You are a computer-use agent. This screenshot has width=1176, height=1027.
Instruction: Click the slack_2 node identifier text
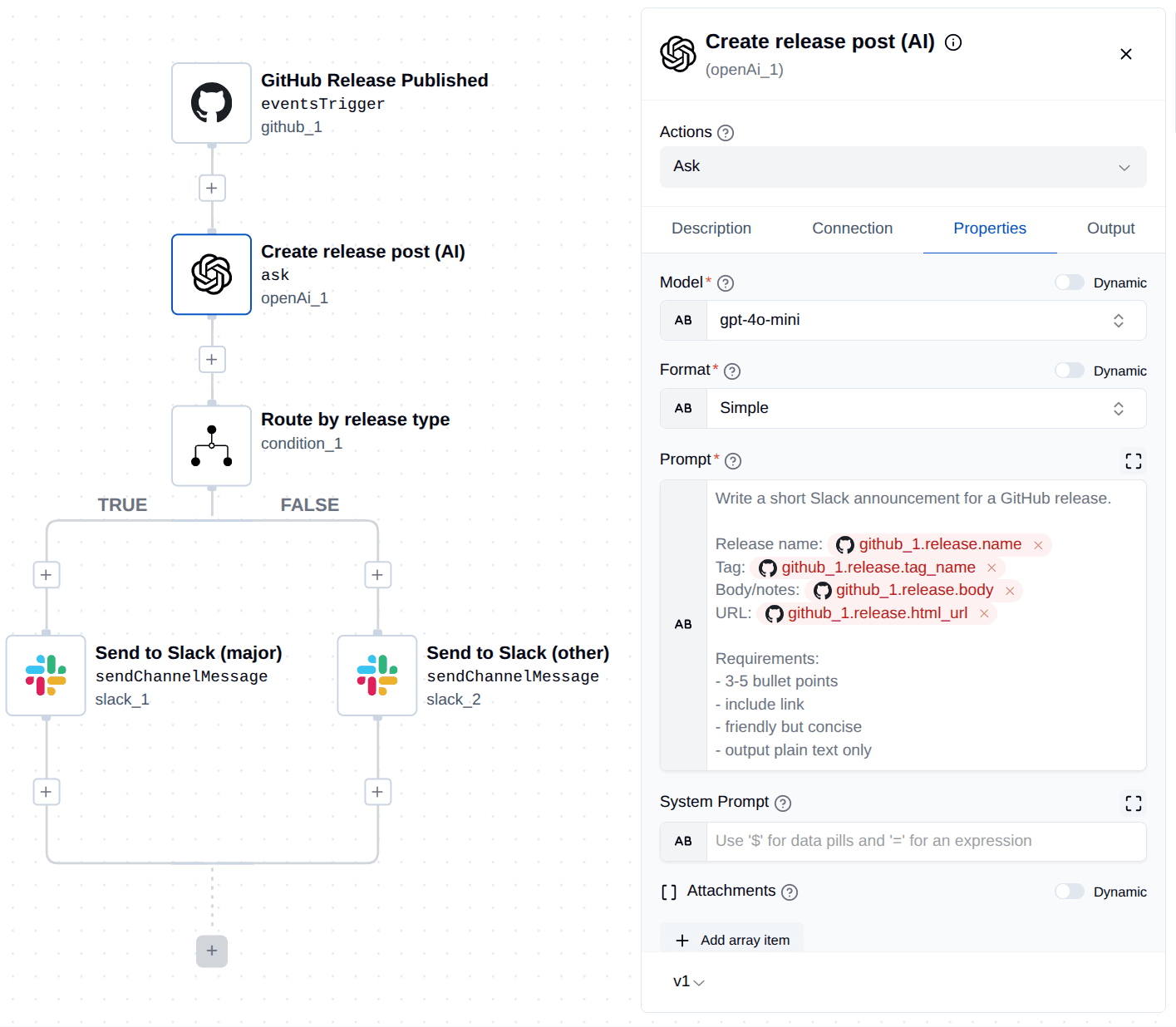pos(454,700)
